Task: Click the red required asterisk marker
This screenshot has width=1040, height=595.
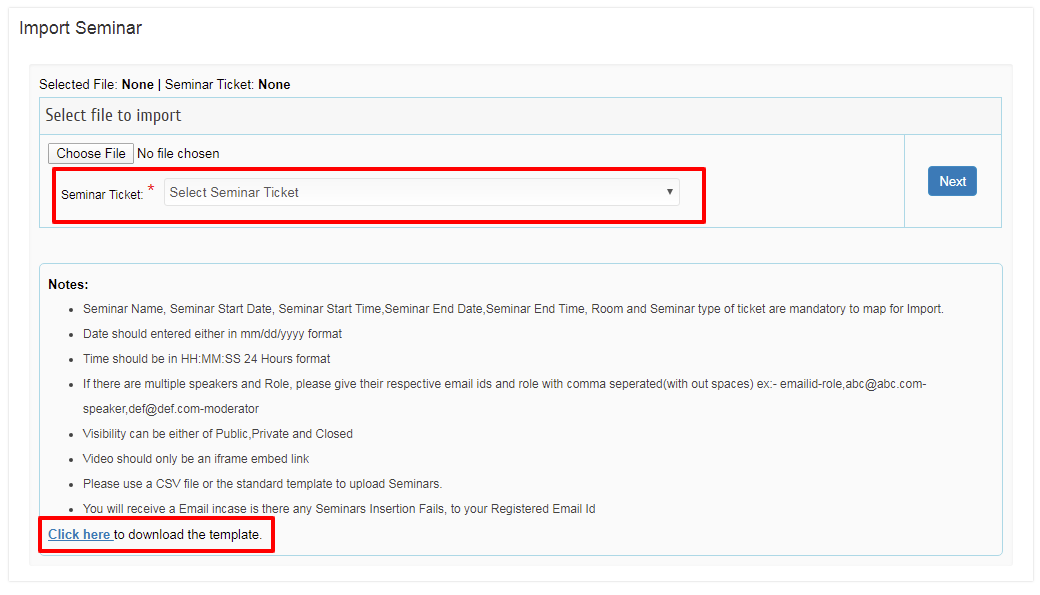Action: [x=151, y=190]
